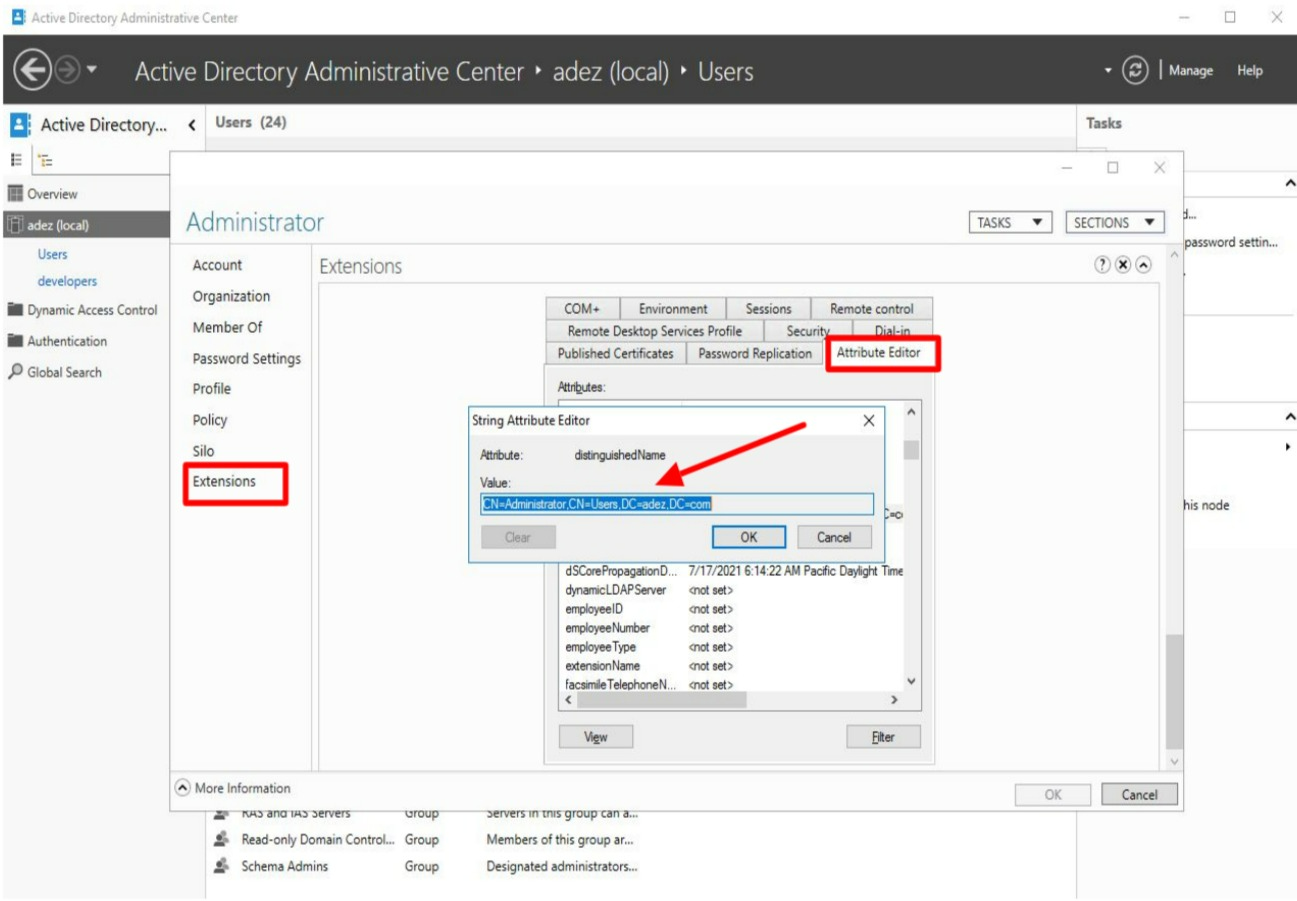1297x901 pixels.
Task: Open the Password Replication tab
Action: 755,353
